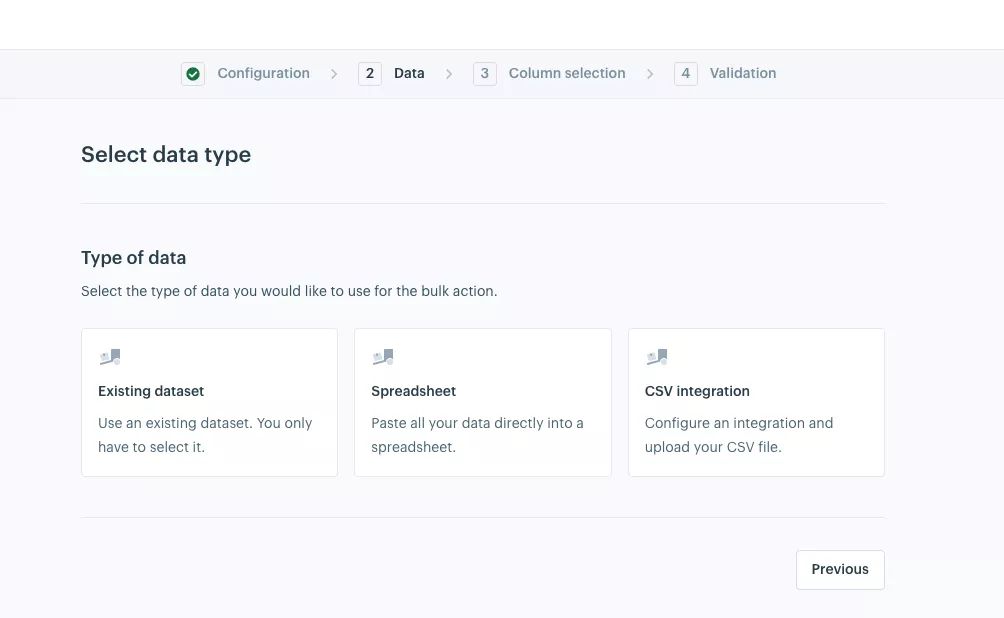Click the chevron before the Validation step
The height and width of the screenshot is (618, 1004).
click(x=650, y=73)
